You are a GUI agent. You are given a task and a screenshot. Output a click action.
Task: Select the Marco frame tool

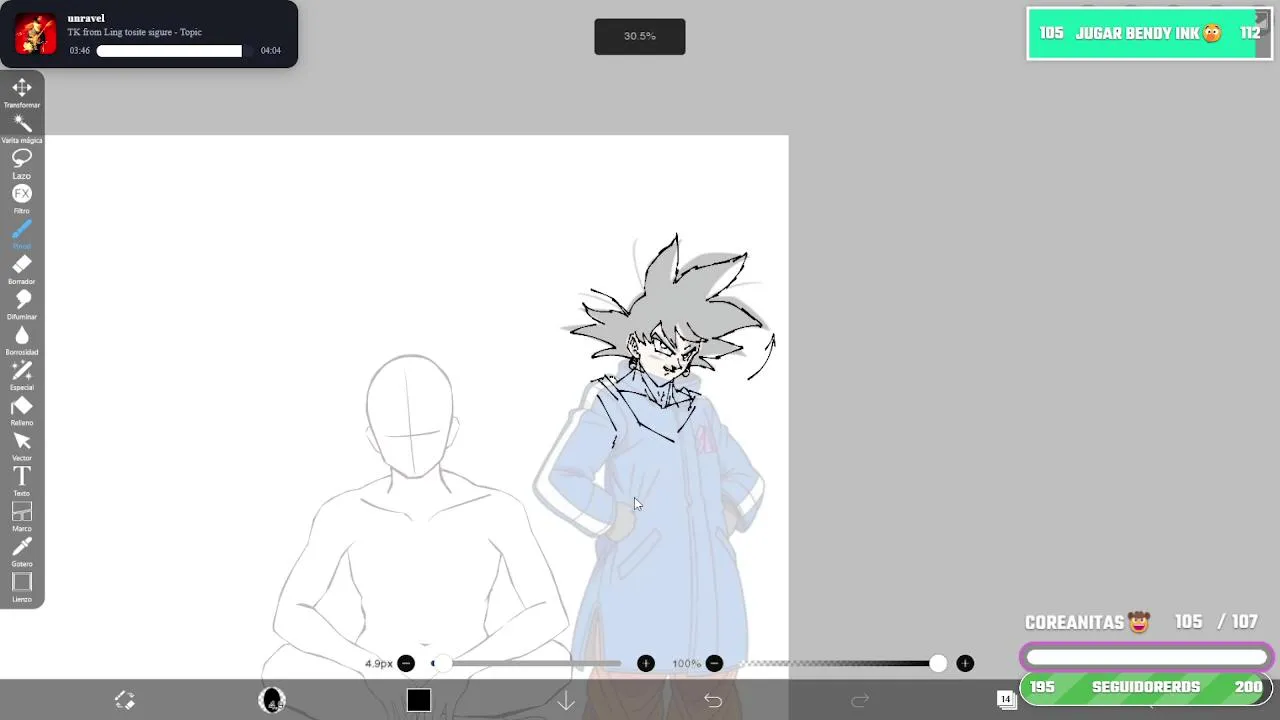click(22, 516)
